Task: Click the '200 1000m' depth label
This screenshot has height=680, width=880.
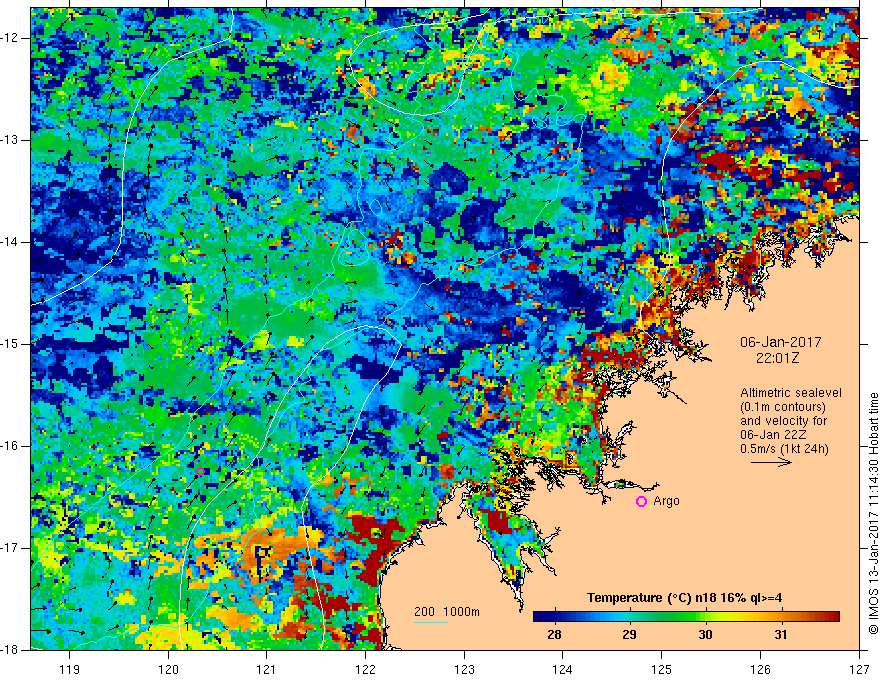Action: [x=447, y=612]
